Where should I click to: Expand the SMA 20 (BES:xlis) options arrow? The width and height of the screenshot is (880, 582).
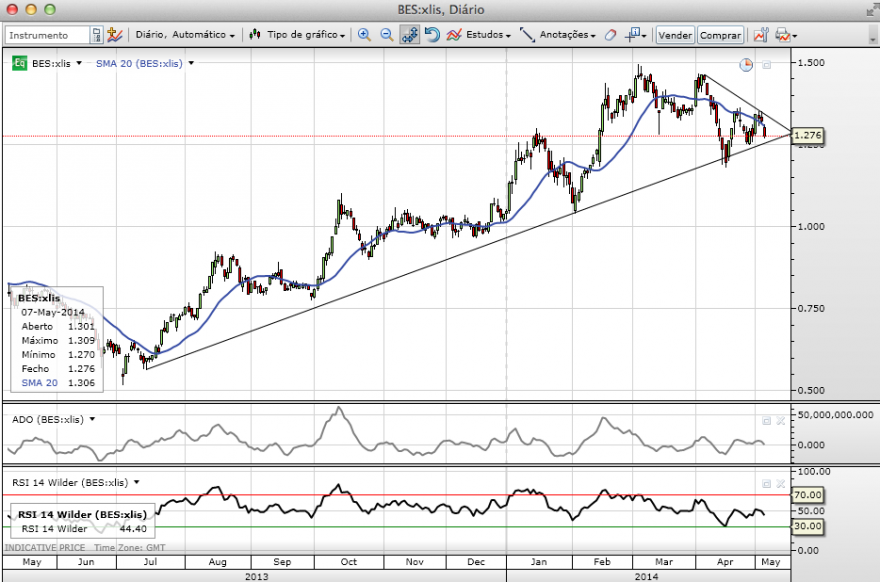(191, 63)
